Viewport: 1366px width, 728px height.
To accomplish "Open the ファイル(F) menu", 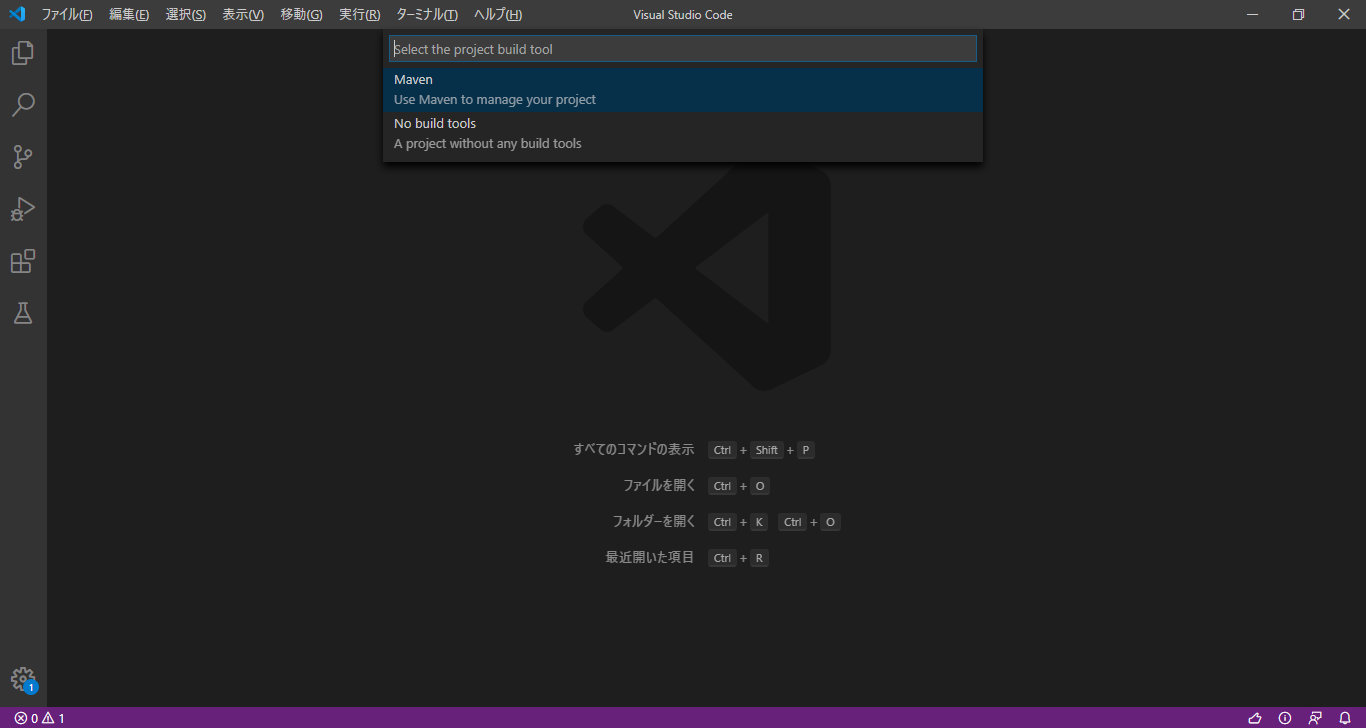I will pyautogui.click(x=67, y=15).
